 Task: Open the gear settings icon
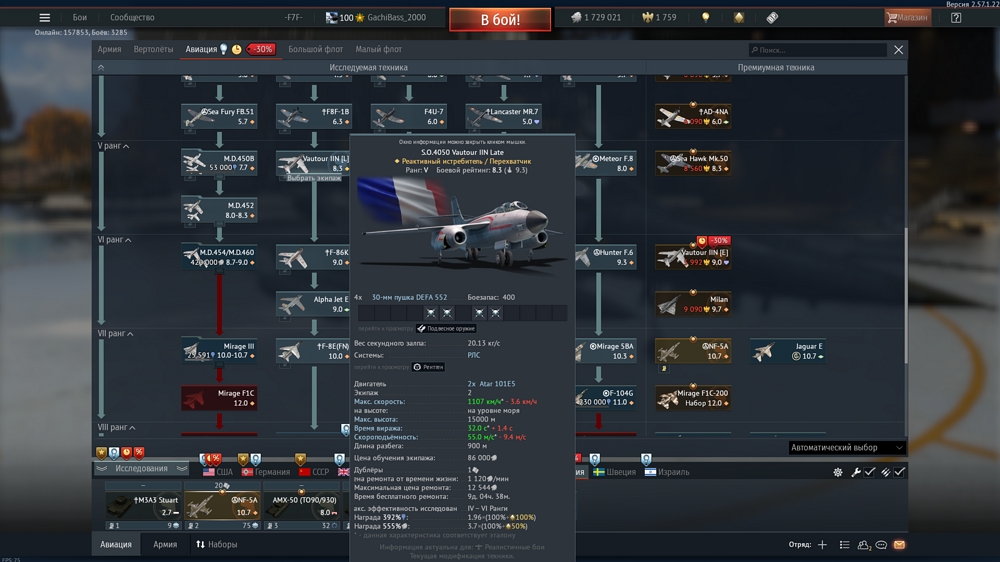click(x=837, y=472)
